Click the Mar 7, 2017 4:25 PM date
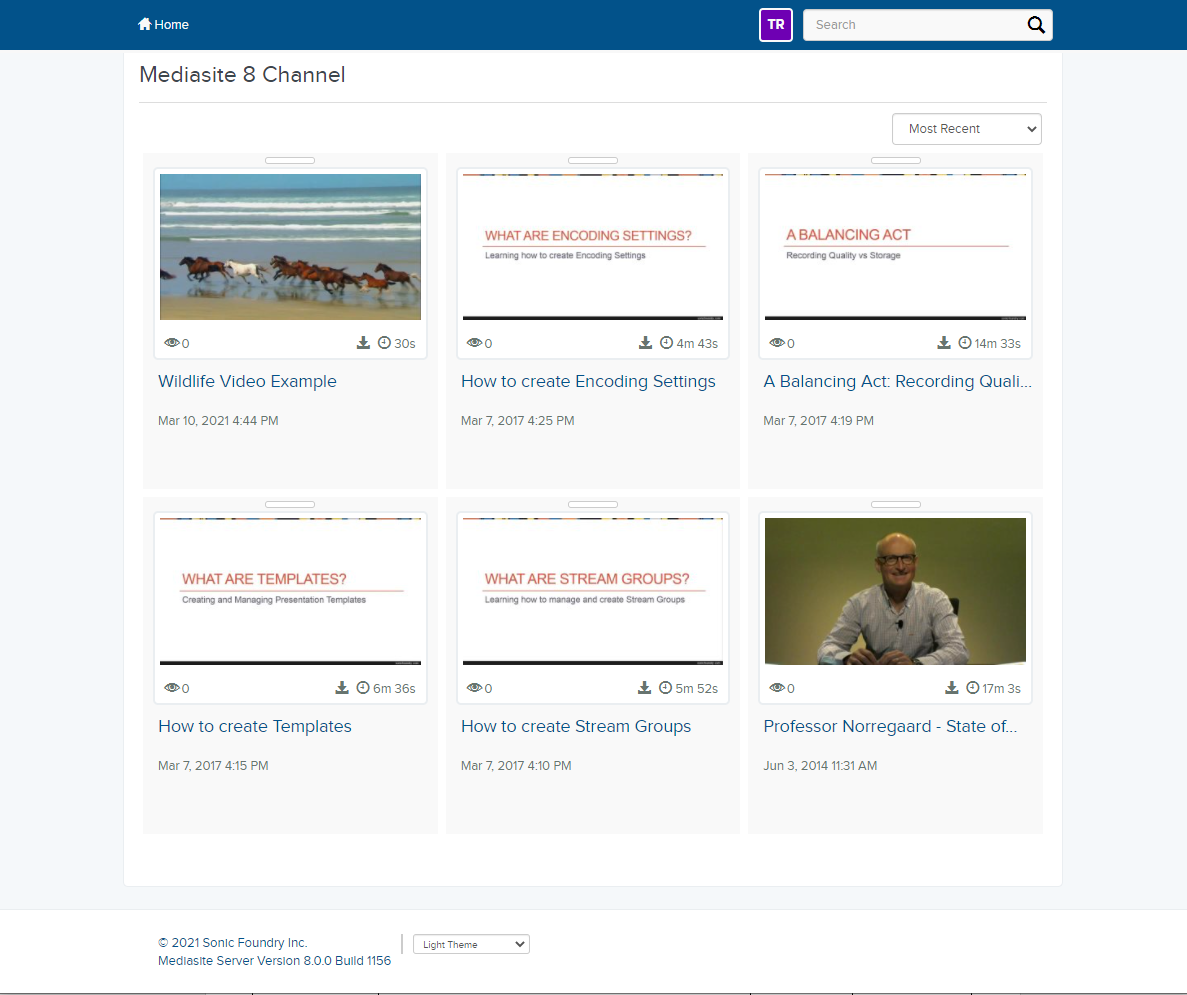This screenshot has height=995, width=1187. tap(518, 420)
